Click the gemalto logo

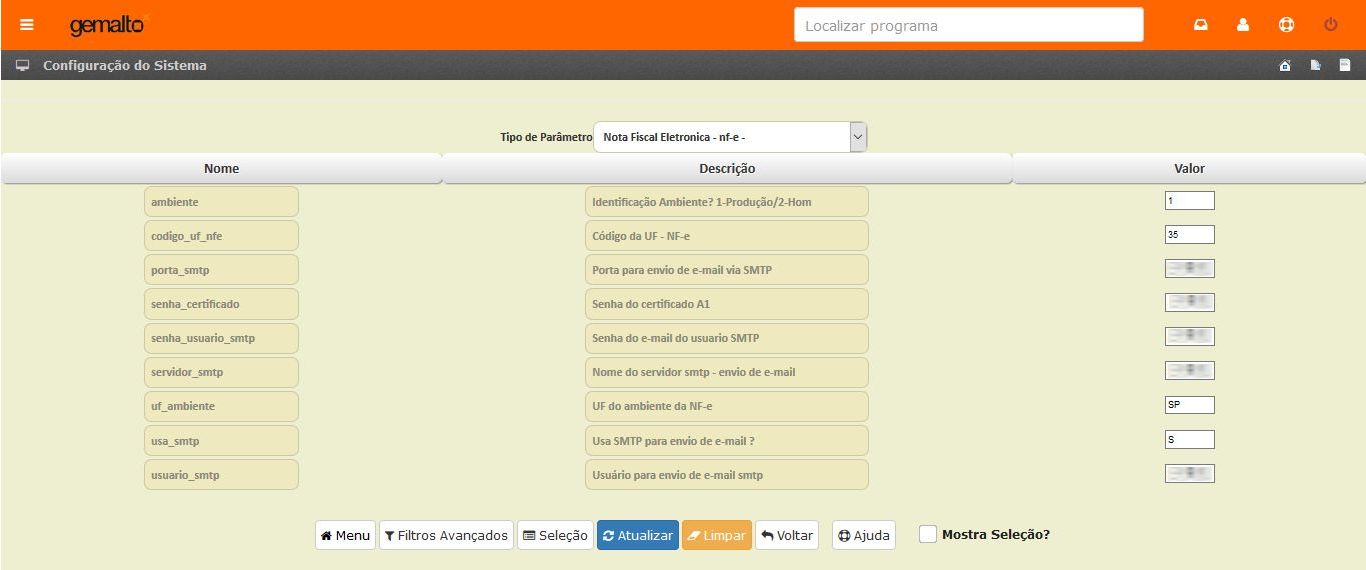click(107, 25)
